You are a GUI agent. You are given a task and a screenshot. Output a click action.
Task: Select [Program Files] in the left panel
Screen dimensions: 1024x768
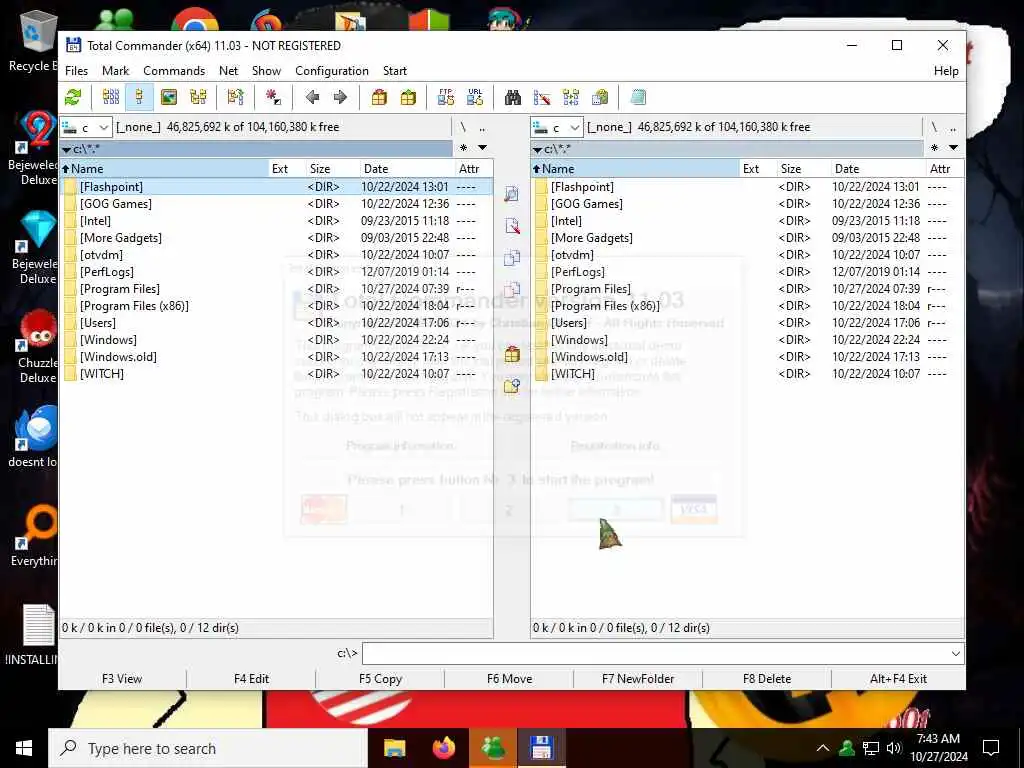tap(276, 289)
